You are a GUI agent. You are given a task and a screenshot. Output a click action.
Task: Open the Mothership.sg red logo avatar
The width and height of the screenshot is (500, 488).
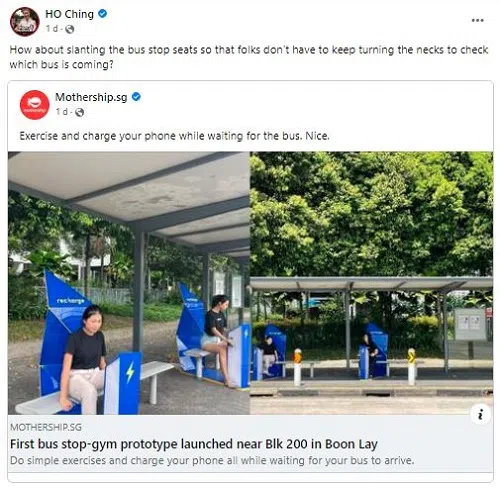coord(34,105)
